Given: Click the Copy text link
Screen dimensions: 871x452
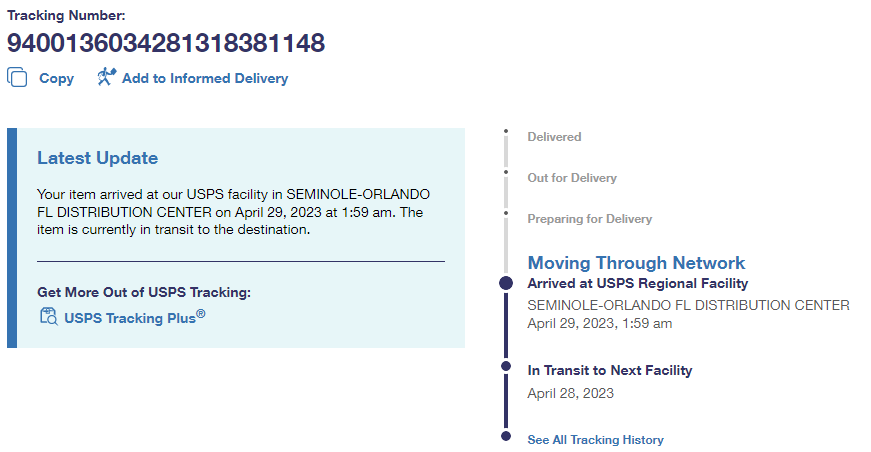Looking at the screenshot, I should [56, 78].
